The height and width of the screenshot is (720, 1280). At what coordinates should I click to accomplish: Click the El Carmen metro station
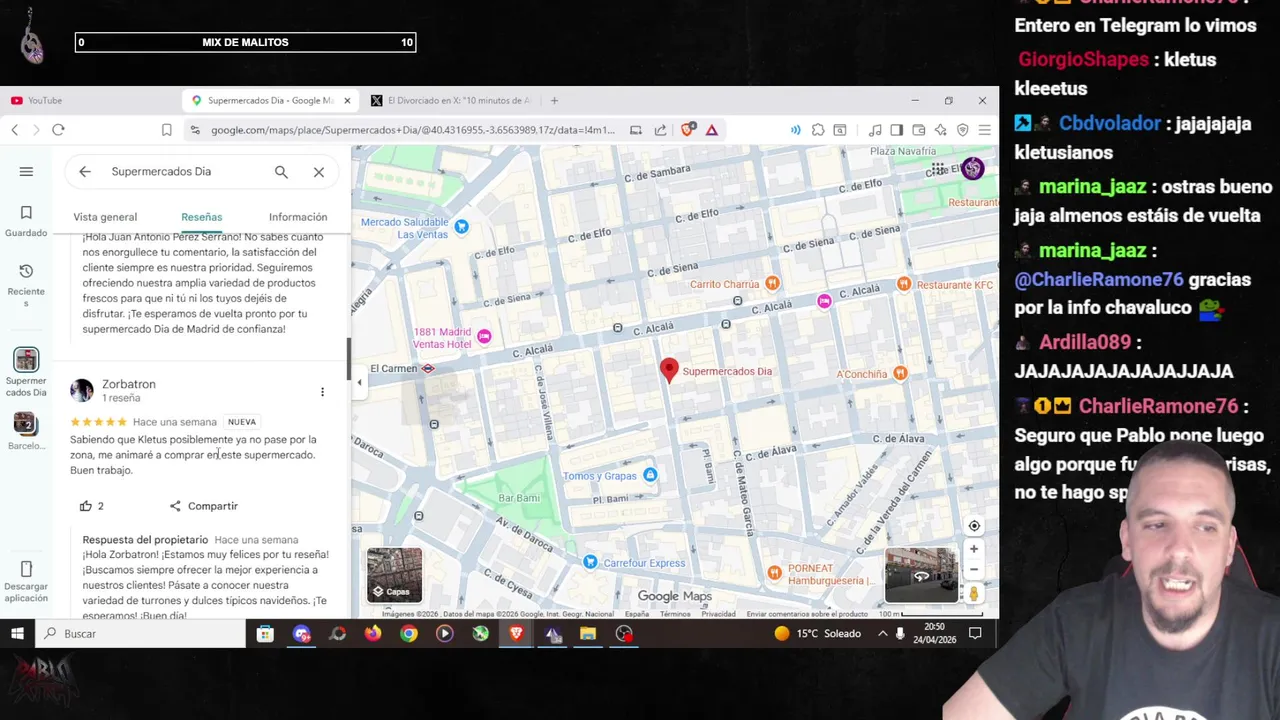(428, 369)
